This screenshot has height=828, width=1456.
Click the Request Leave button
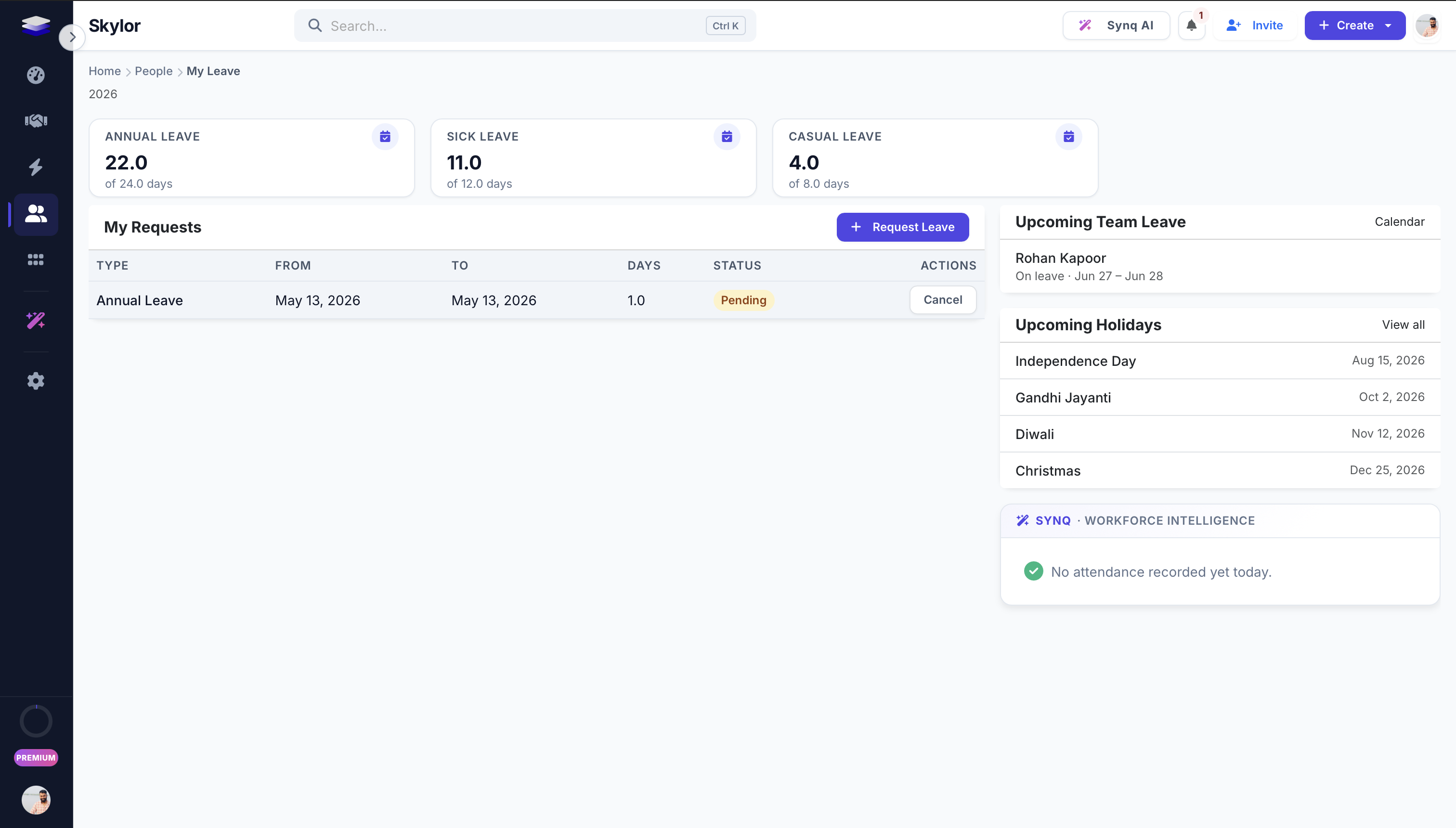(903, 227)
